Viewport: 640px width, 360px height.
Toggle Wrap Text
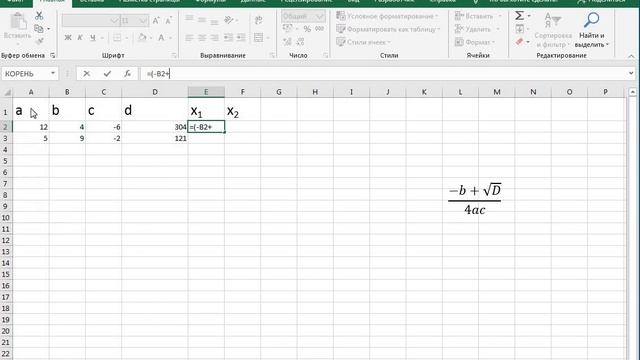(x=258, y=20)
